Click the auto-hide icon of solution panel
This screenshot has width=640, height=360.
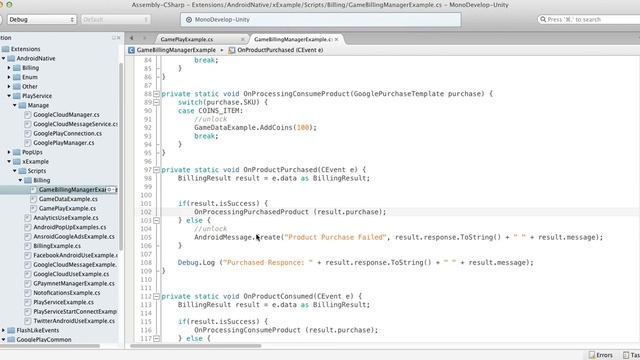click(114, 38)
